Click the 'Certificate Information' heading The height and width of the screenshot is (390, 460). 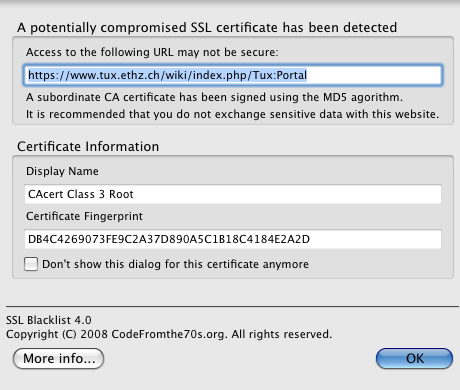pos(88,147)
